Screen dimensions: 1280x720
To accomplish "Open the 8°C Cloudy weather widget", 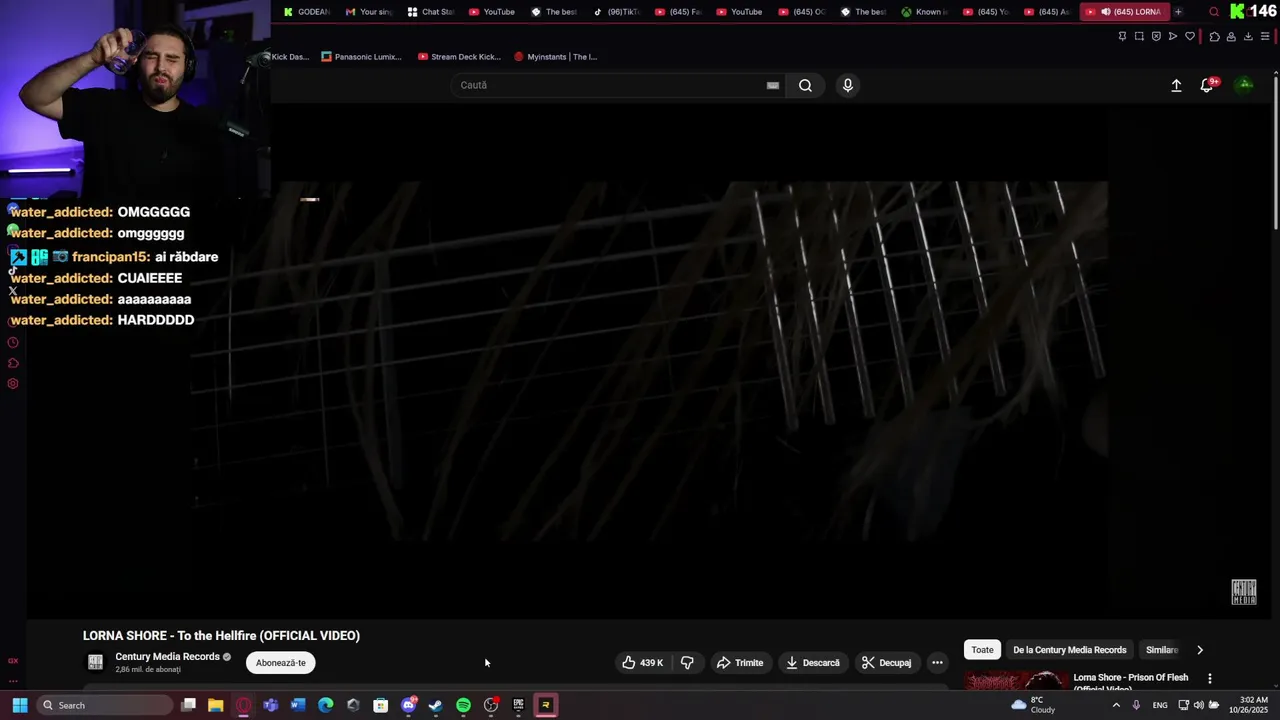I will [x=1034, y=705].
